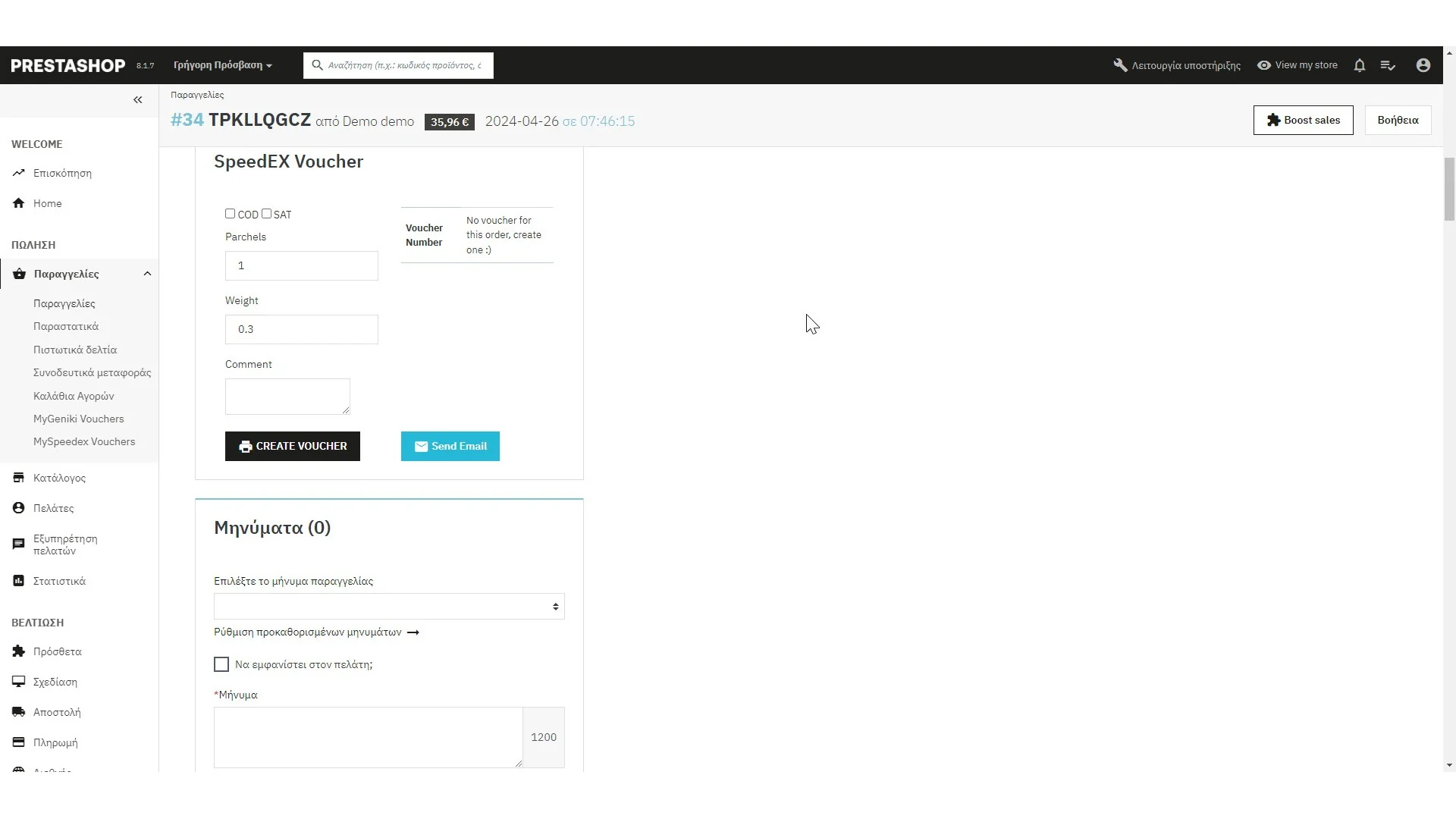Check 'Να εμφανίστει στον πελάτη' checkbox
The image size is (1456, 819).
tap(221, 664)
